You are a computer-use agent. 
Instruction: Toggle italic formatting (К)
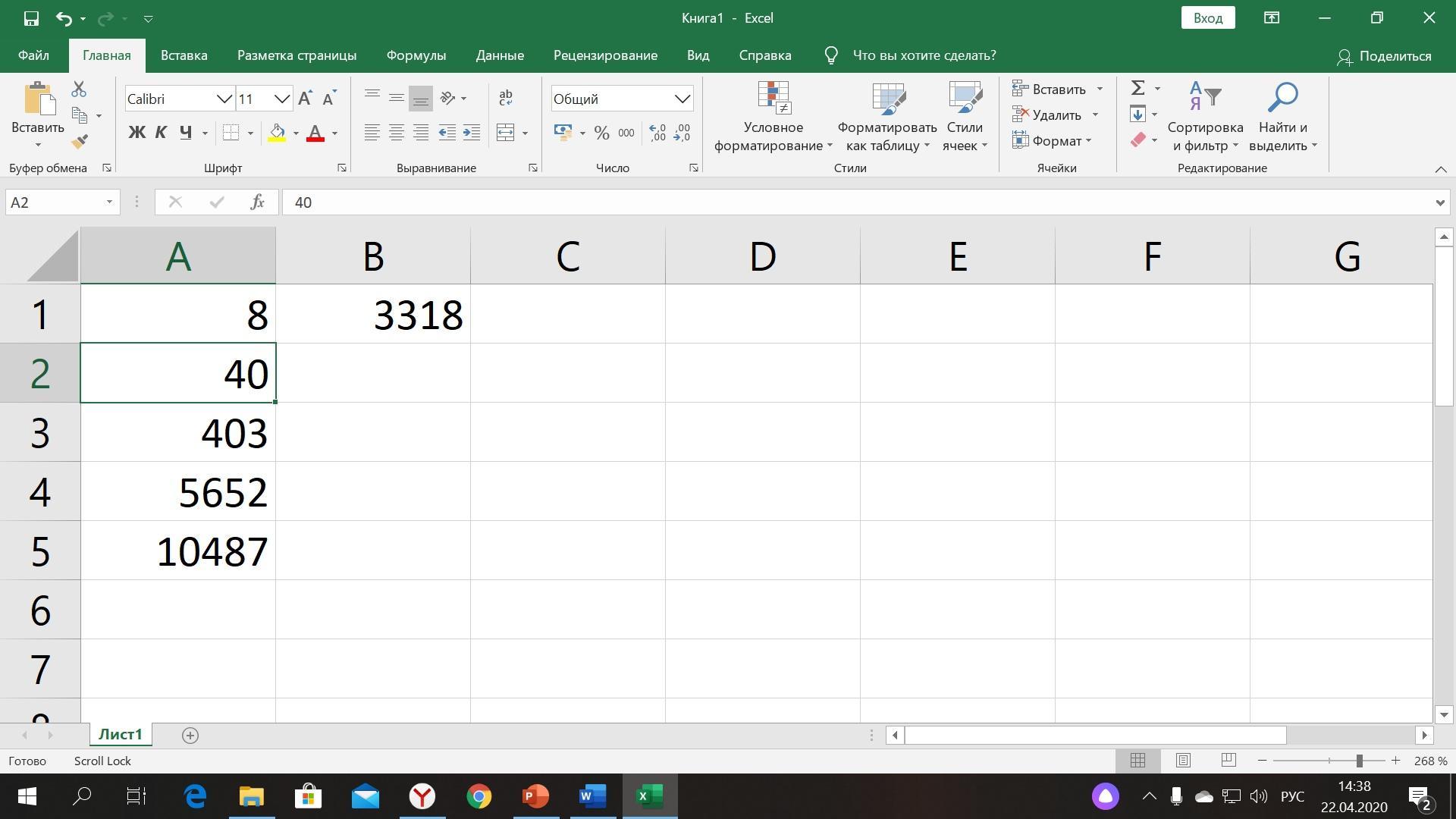pos(161,133)
